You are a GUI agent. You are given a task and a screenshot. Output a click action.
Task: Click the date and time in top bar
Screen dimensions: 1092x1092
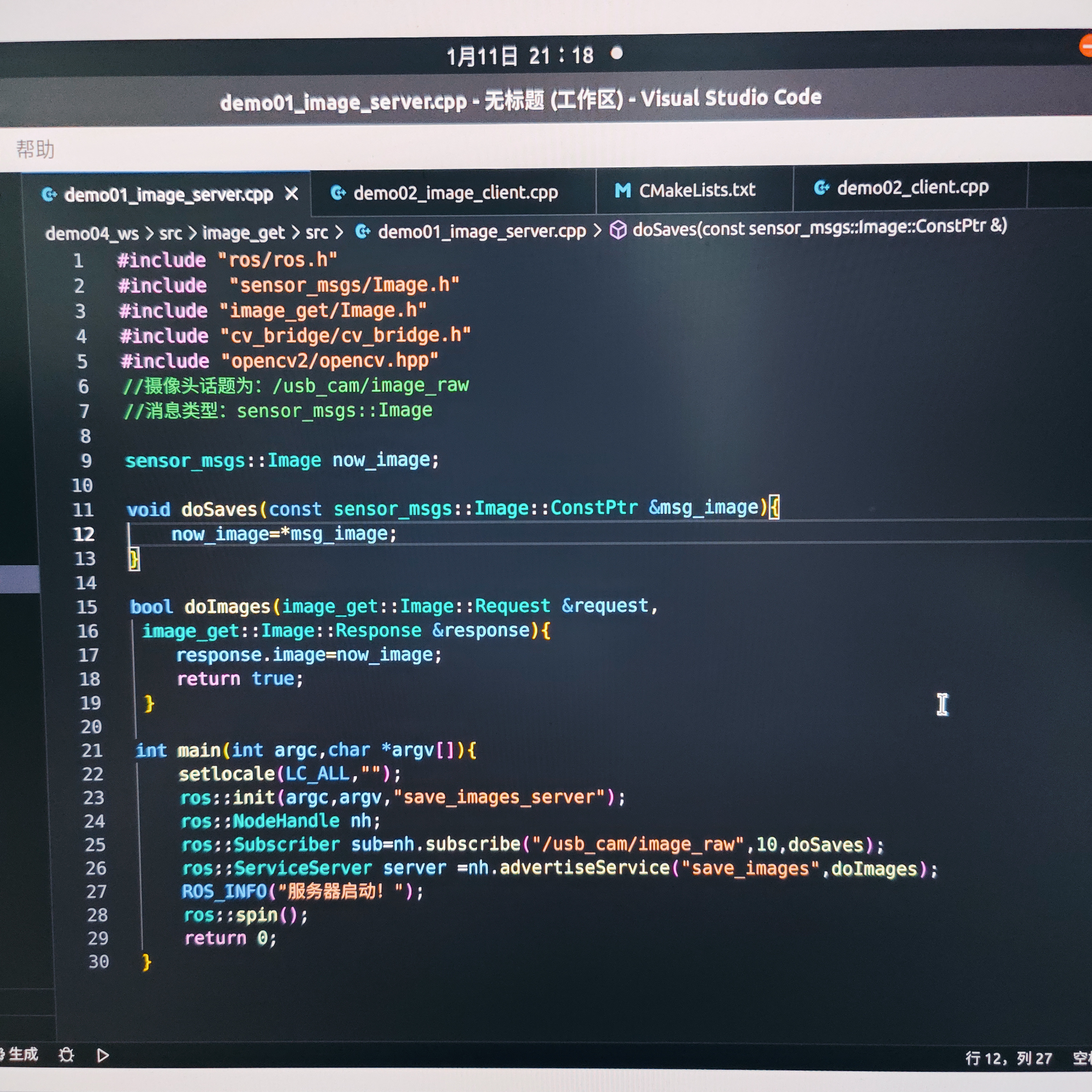tap(519, 56)
